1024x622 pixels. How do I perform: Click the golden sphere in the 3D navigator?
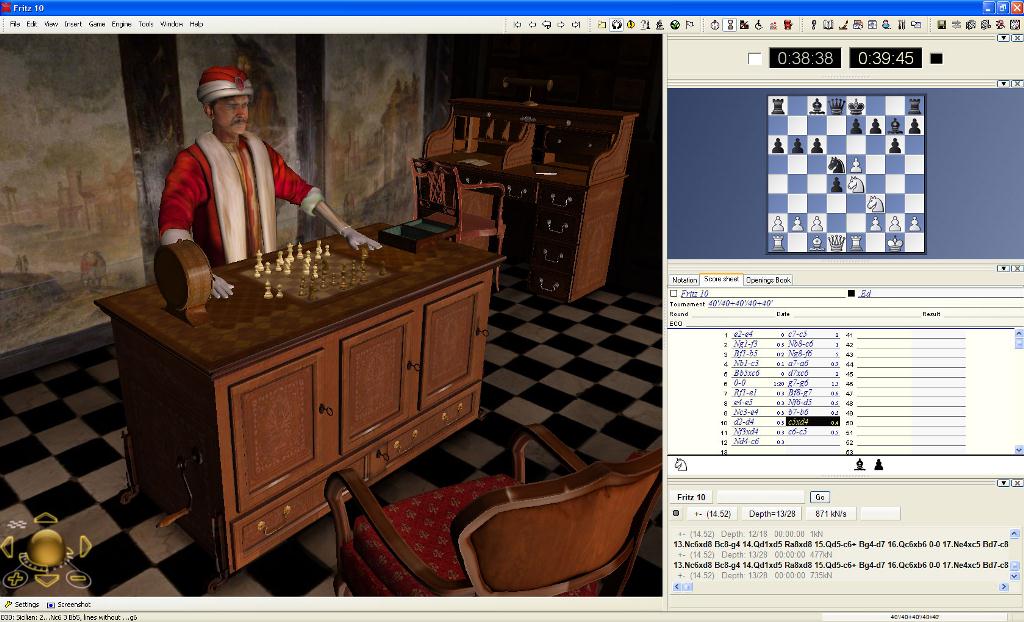[x=44, y=547]
